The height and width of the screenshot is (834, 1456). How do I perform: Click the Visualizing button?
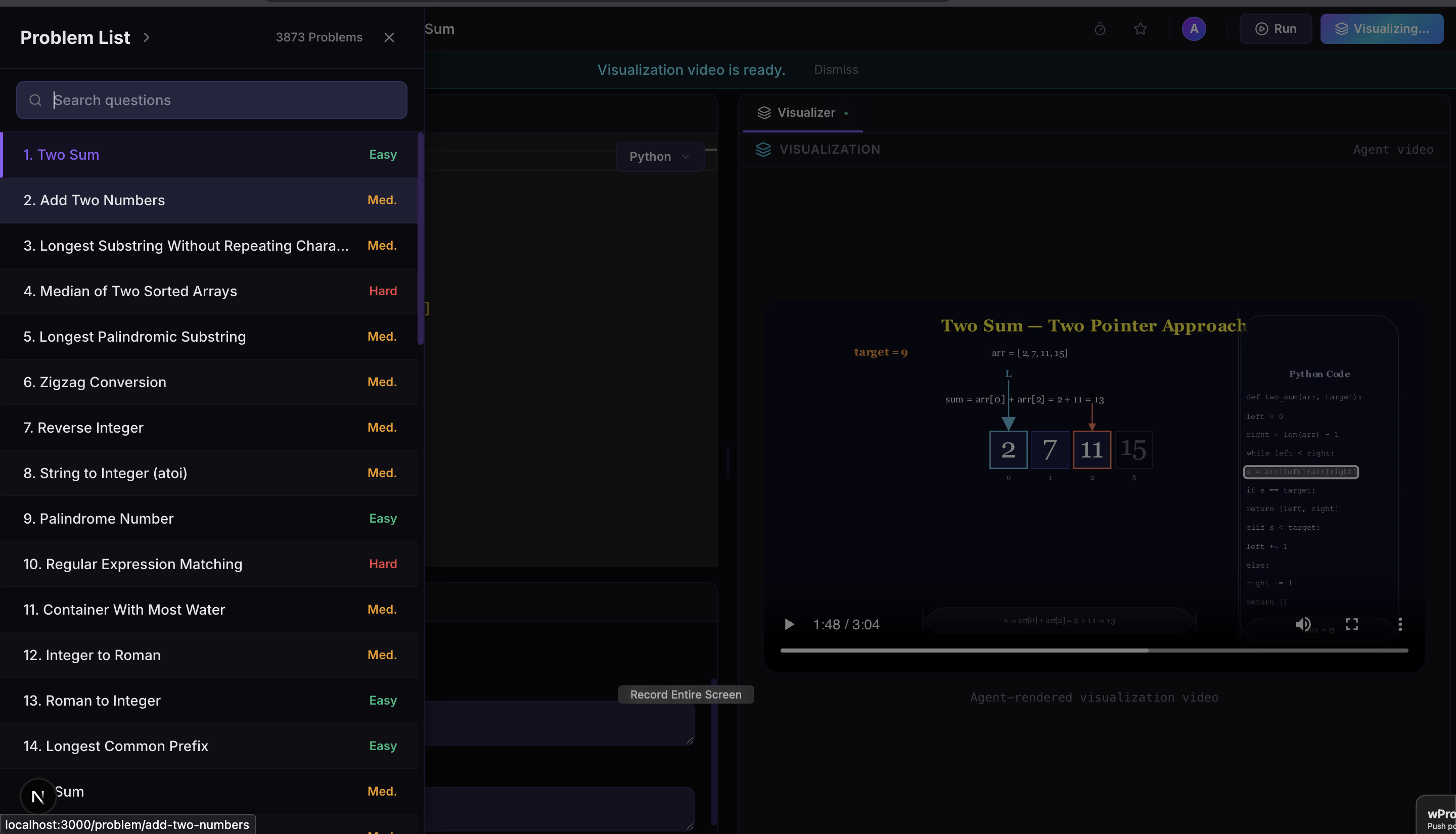coord(1381,29)
